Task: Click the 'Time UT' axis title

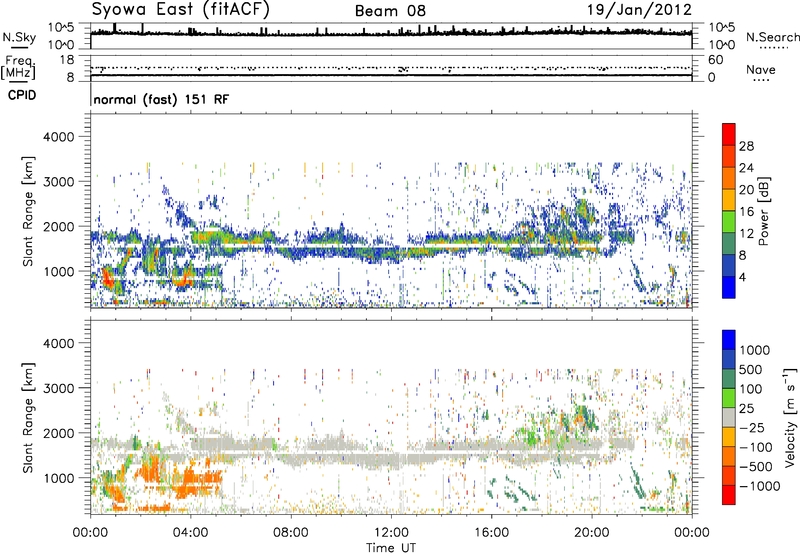Action: click(x=391, y=548)
